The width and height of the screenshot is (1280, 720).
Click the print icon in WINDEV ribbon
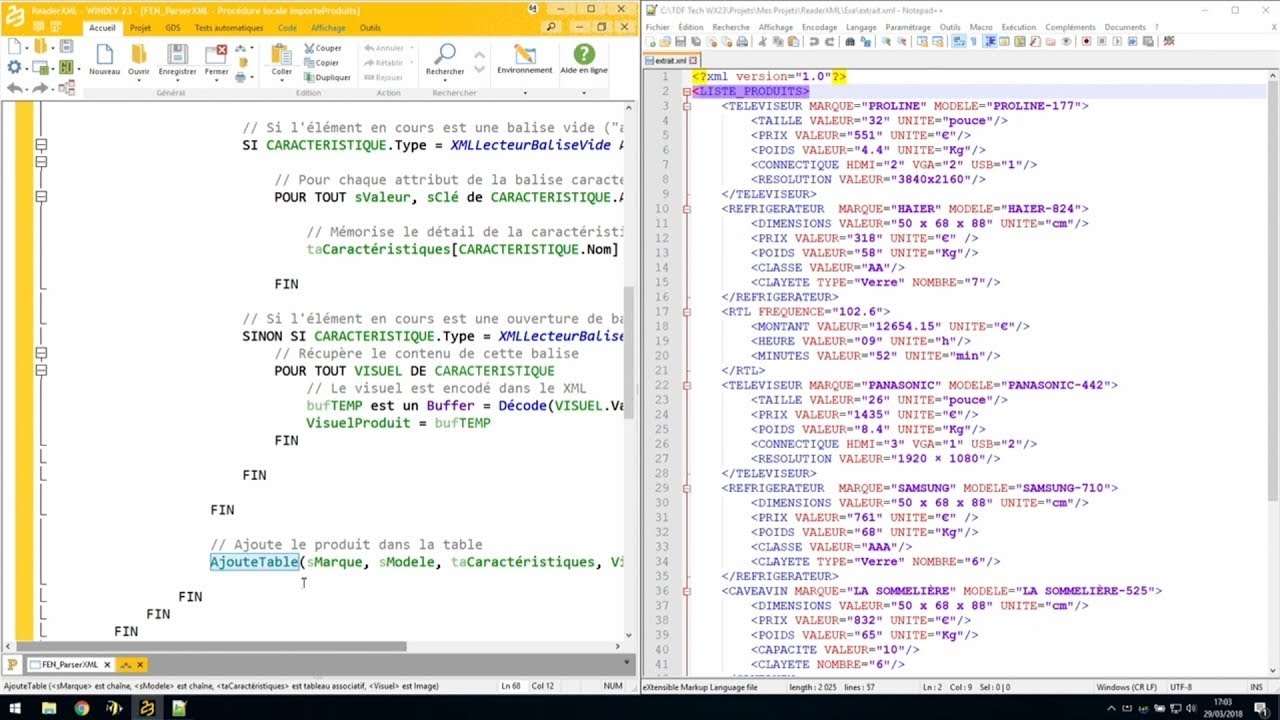240,77
